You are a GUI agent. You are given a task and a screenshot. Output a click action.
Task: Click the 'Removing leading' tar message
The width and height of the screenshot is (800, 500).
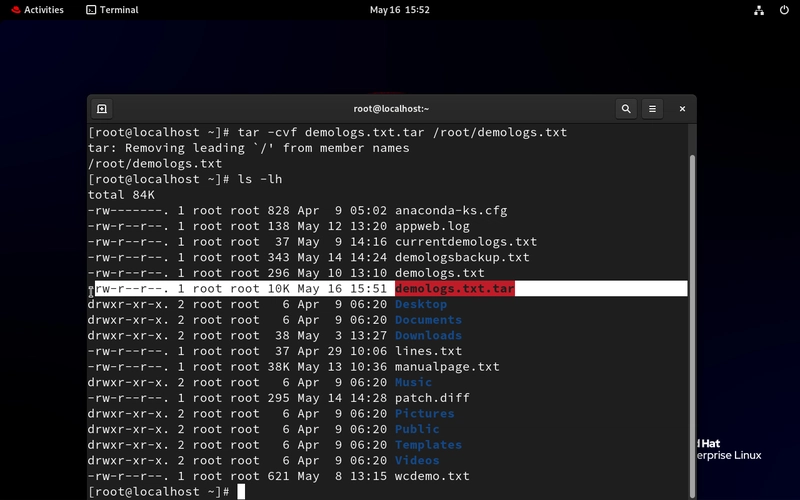(x=248, y=148)
